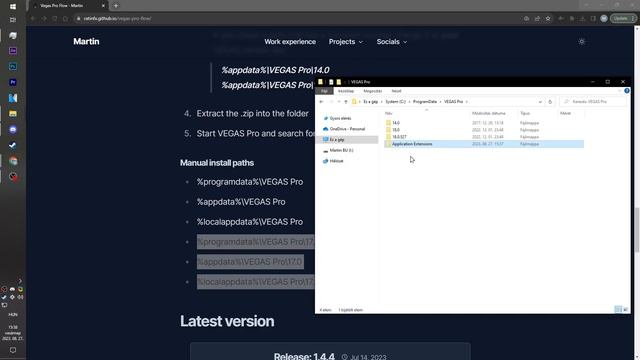Open the red-black round taskbar app icon
Image resolution: width=640 pixels, height=360 pixels.
(x=13, y=177)
